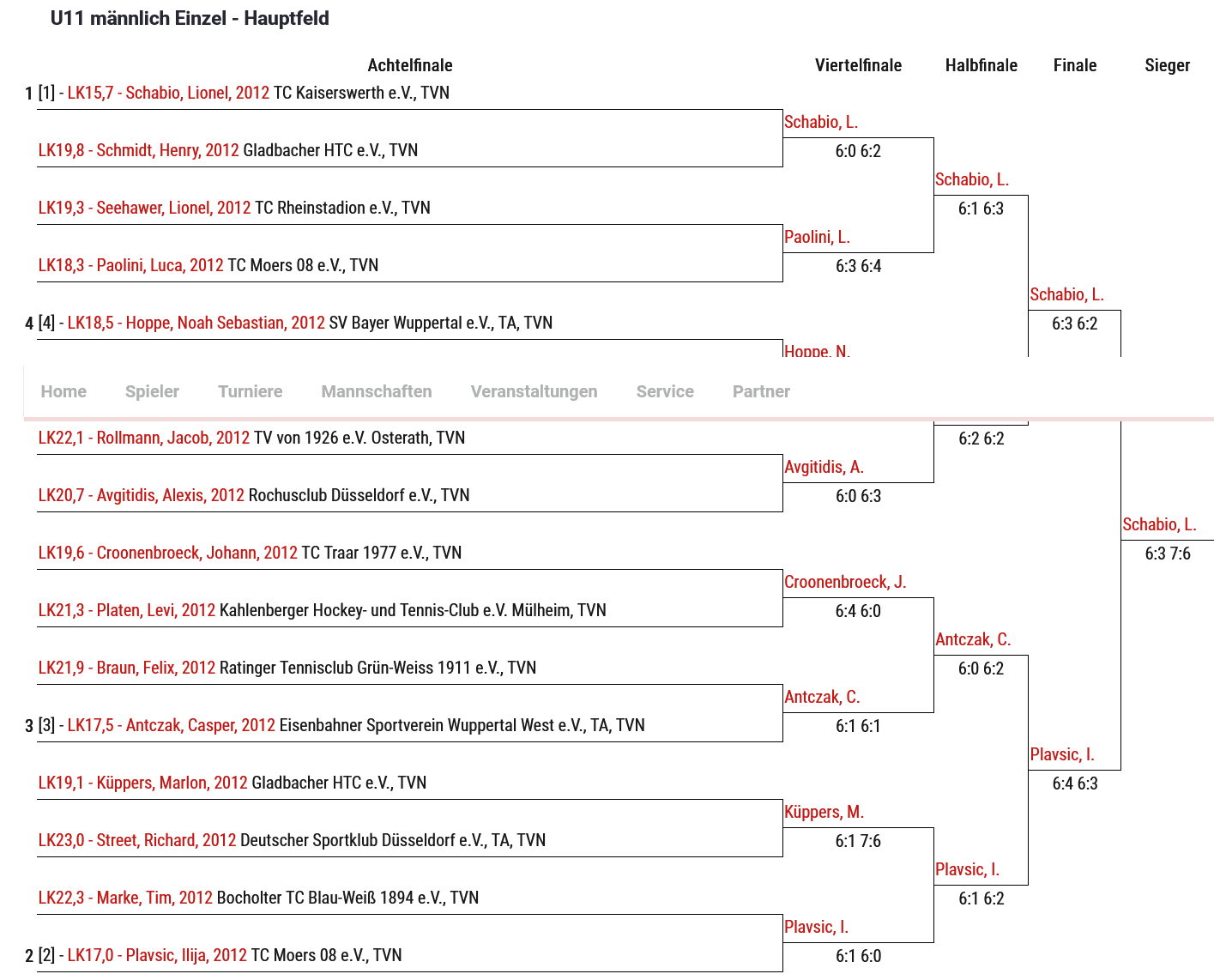
Task: Click the Service menu item
Action: 665,391
